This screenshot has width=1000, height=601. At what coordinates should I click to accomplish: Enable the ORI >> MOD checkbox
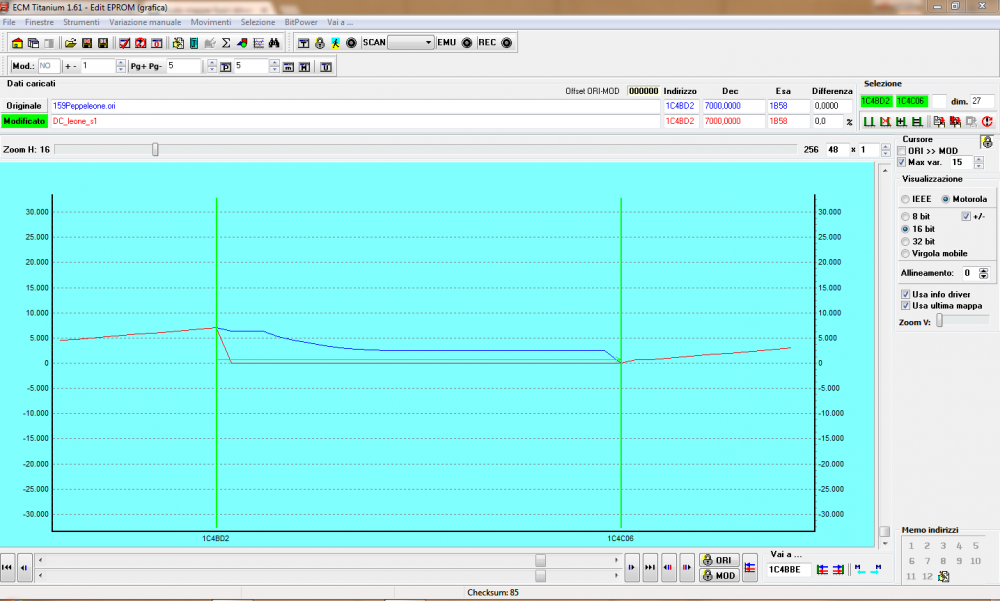[x=902, y=151]
